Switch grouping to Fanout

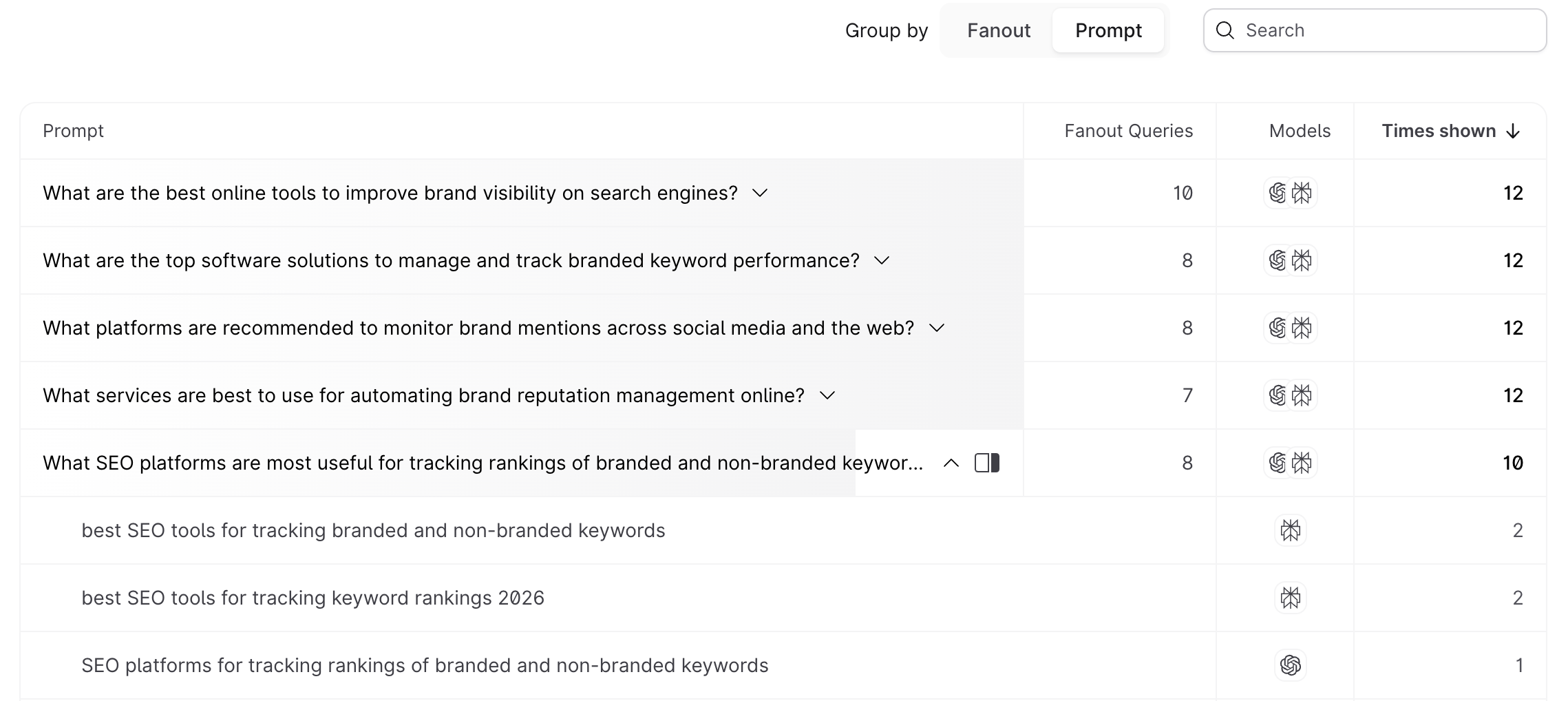click(998, 30)
